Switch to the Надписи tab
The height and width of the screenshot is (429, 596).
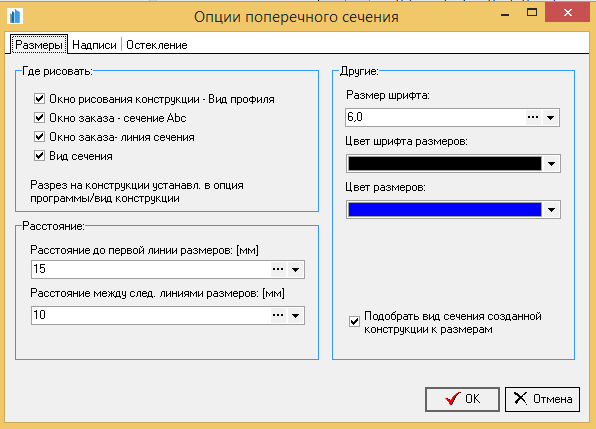coord(94,45)
